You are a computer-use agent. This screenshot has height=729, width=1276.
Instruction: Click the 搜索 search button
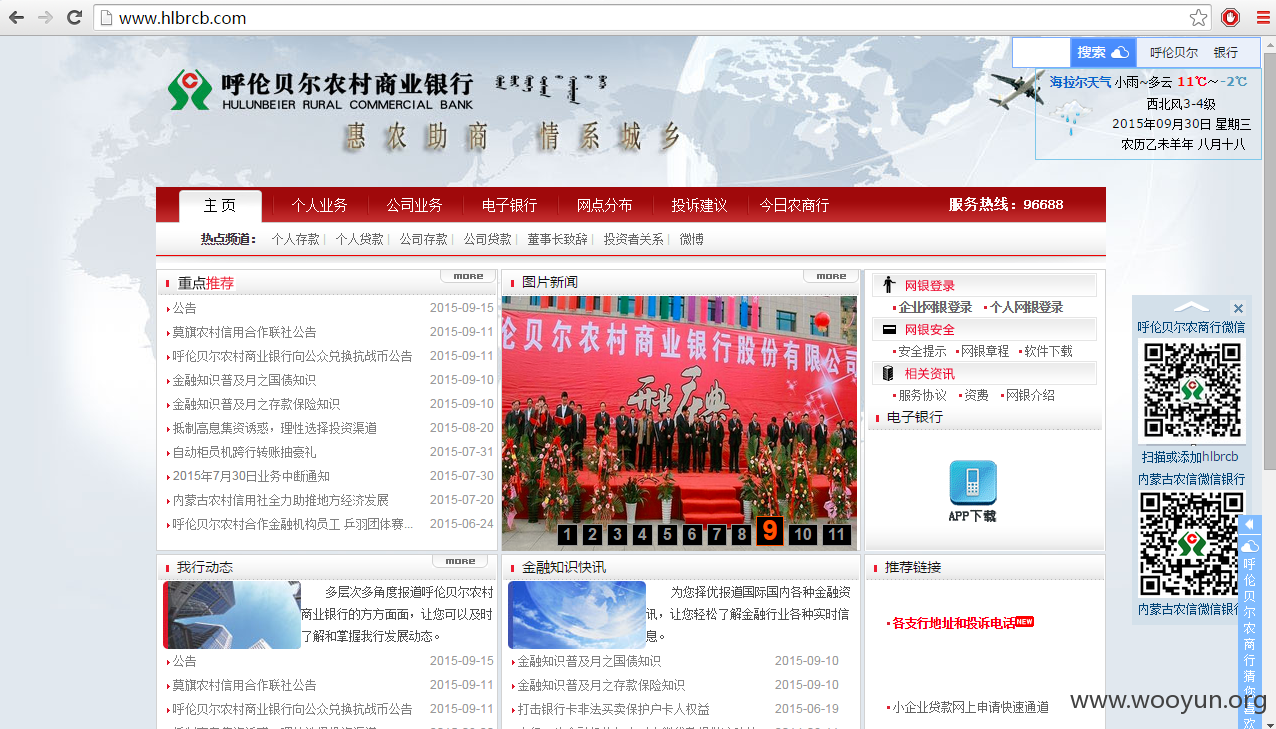coord(1102,52)
